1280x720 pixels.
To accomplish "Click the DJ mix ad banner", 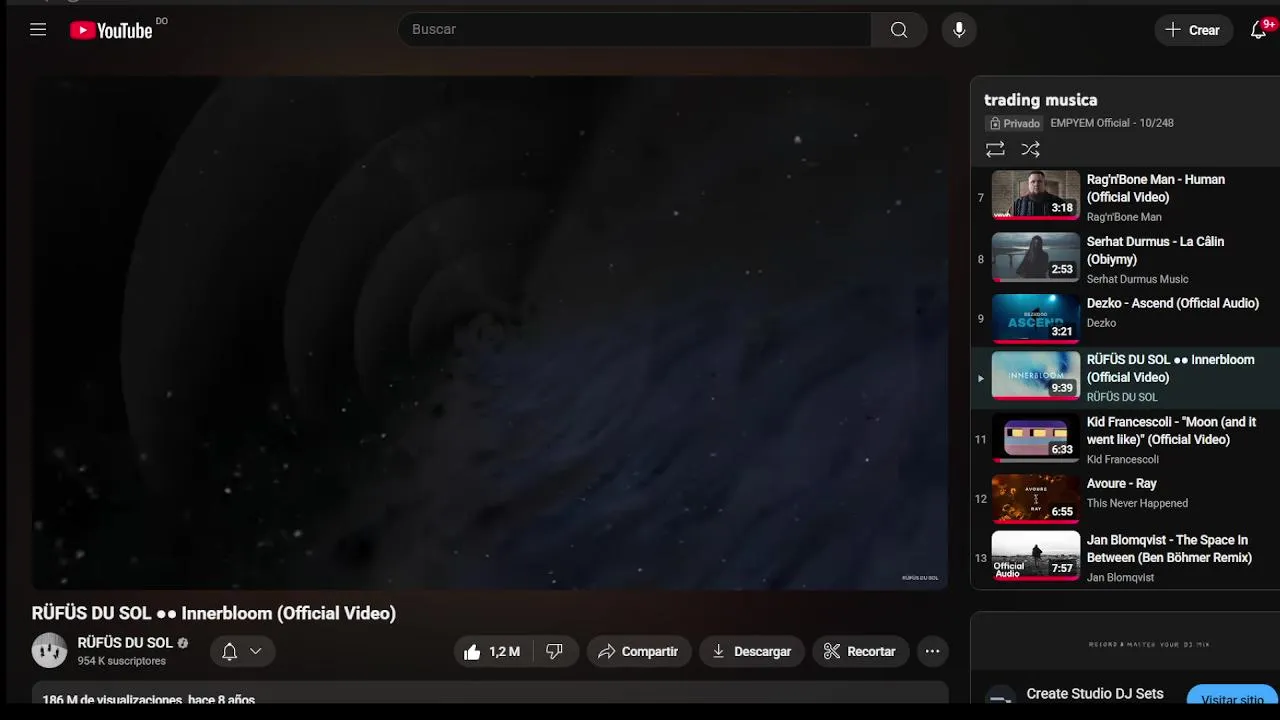I will [1125, 643].
